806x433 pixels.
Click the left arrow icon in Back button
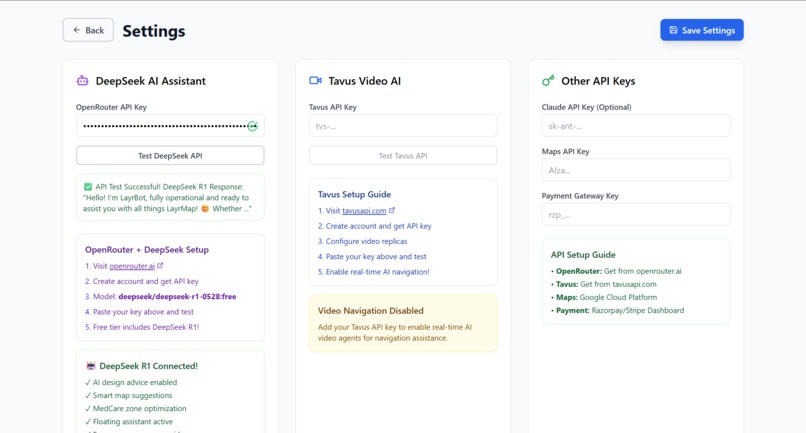point(77,30)
